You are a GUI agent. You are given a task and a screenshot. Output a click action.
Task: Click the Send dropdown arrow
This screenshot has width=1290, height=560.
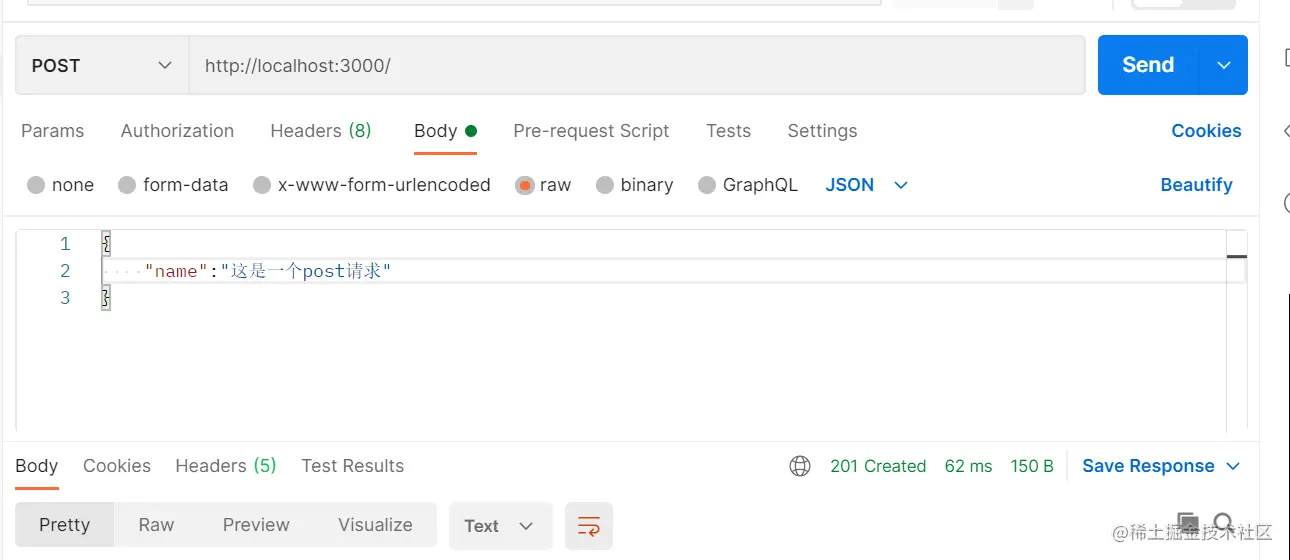[x=1224, y=65]
